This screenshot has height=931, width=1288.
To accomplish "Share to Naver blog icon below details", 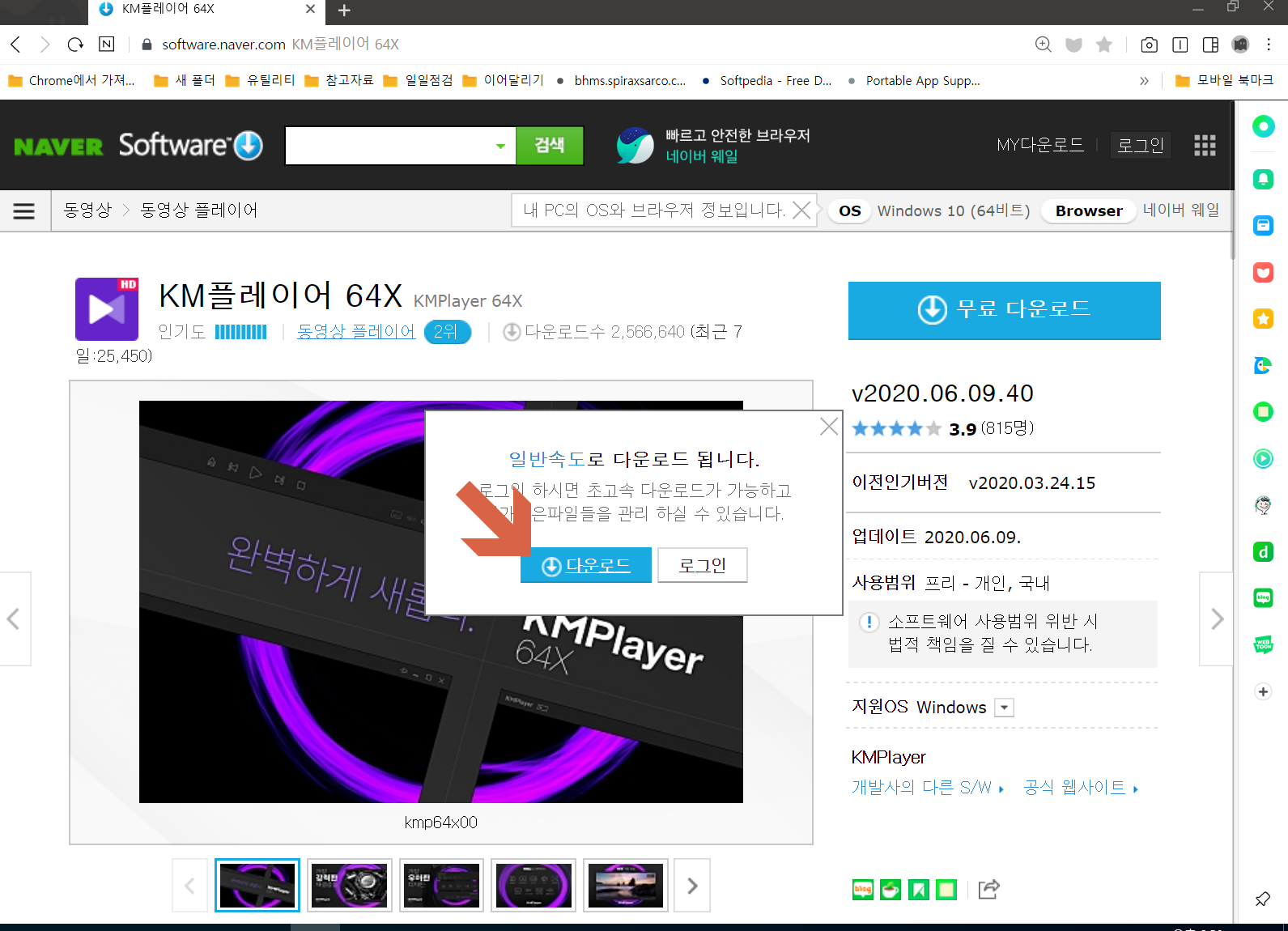I will coord(863,890).
